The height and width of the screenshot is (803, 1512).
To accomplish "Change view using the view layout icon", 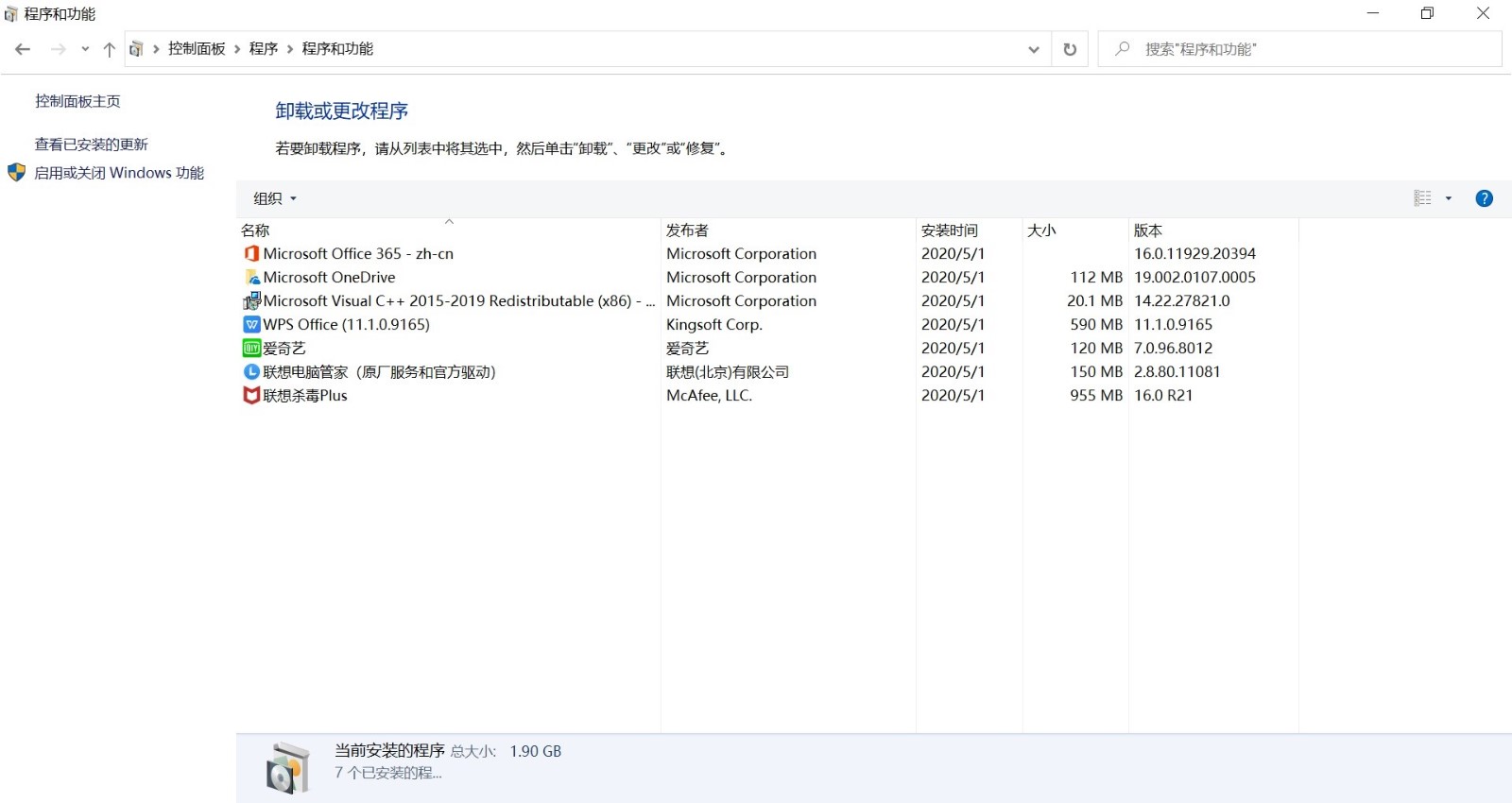I will point(1422,198).
